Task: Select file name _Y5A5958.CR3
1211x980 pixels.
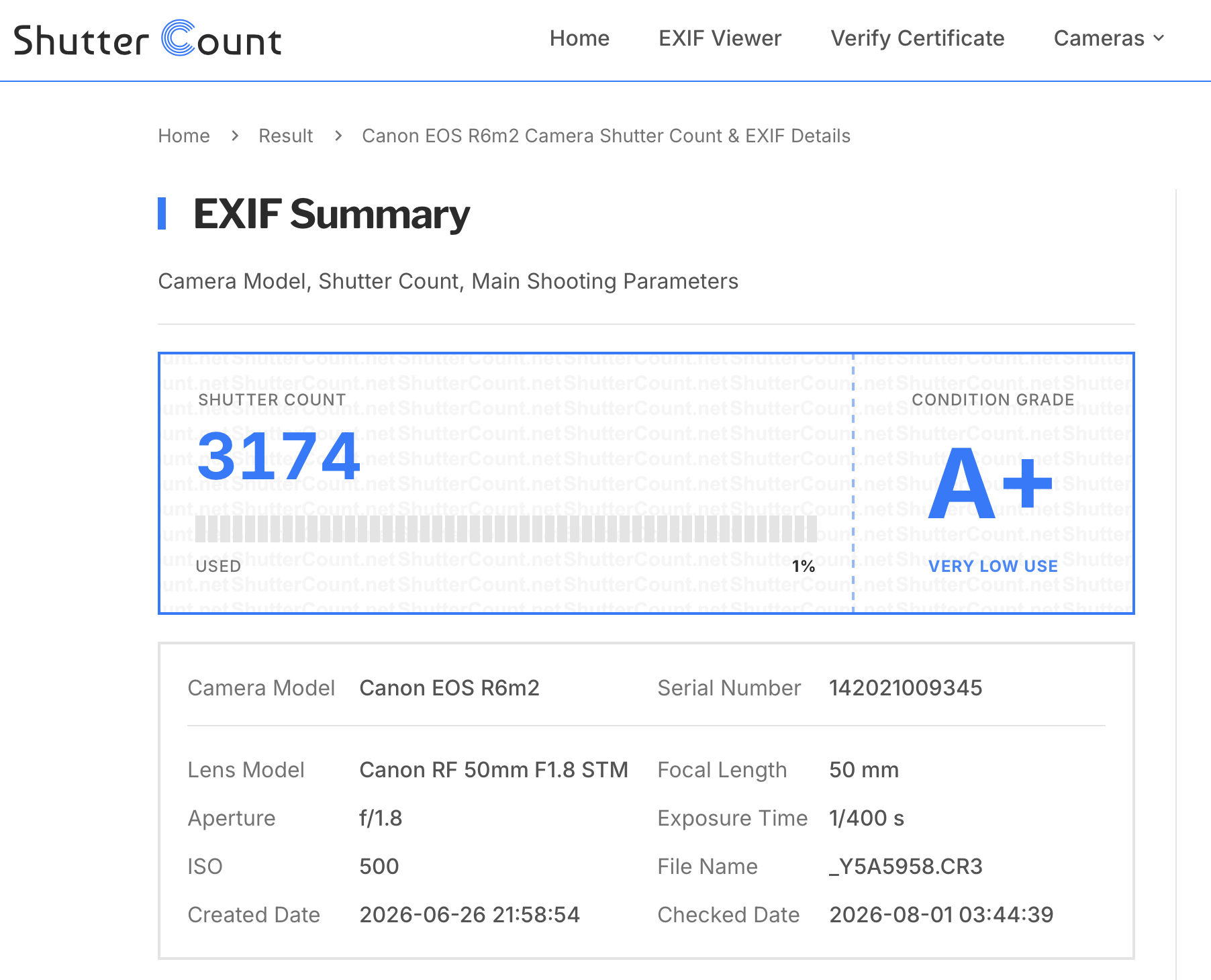Action: [906, 867]
